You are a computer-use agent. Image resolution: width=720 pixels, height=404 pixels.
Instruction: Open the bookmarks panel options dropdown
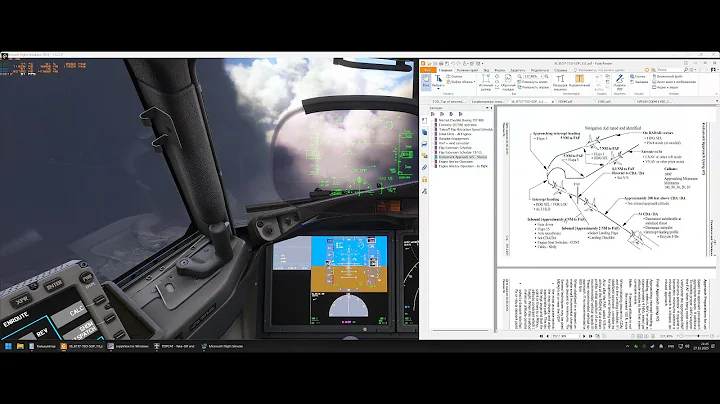(x=487, y=108)
